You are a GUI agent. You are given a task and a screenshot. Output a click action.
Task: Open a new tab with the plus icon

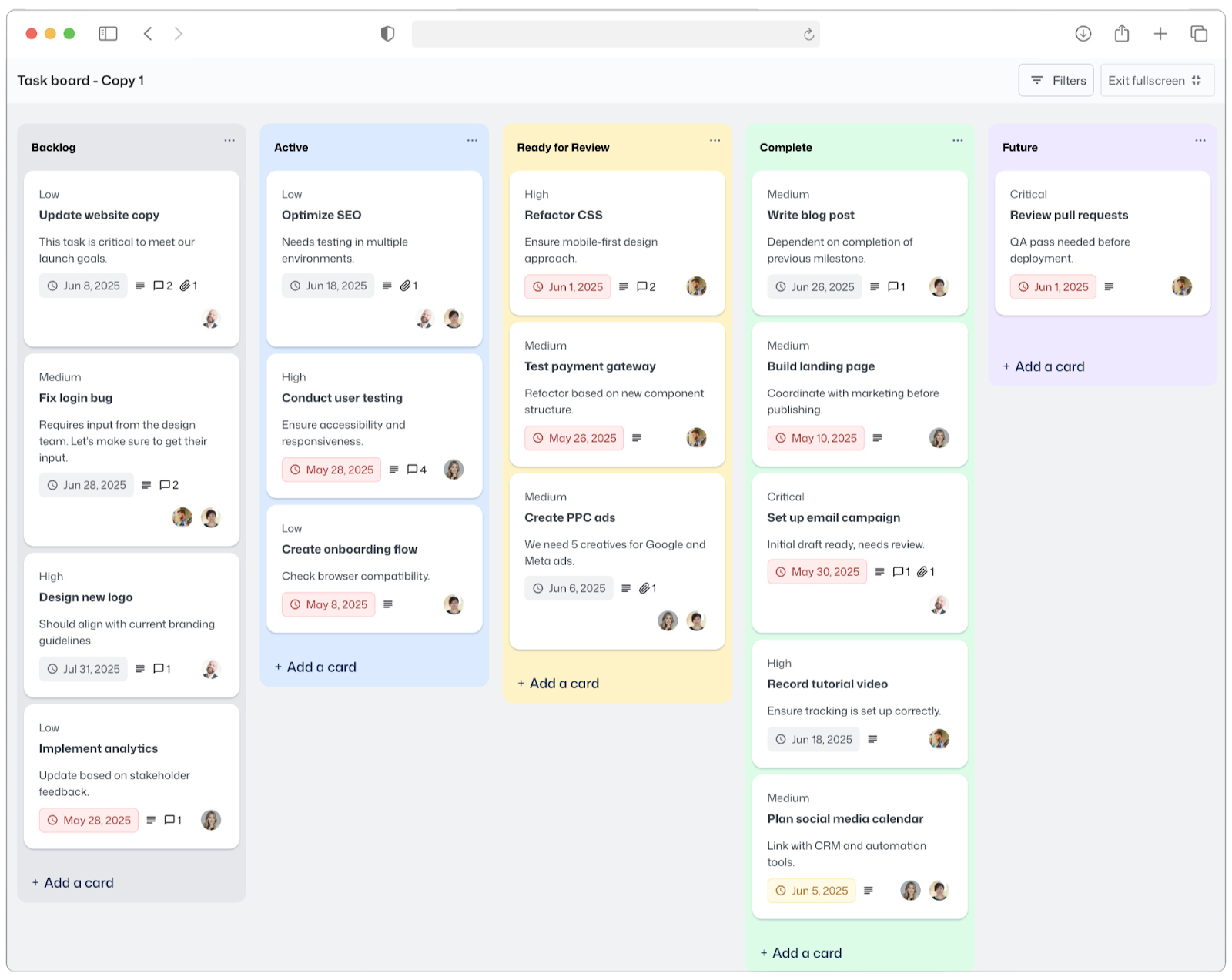coord(1160,34)
